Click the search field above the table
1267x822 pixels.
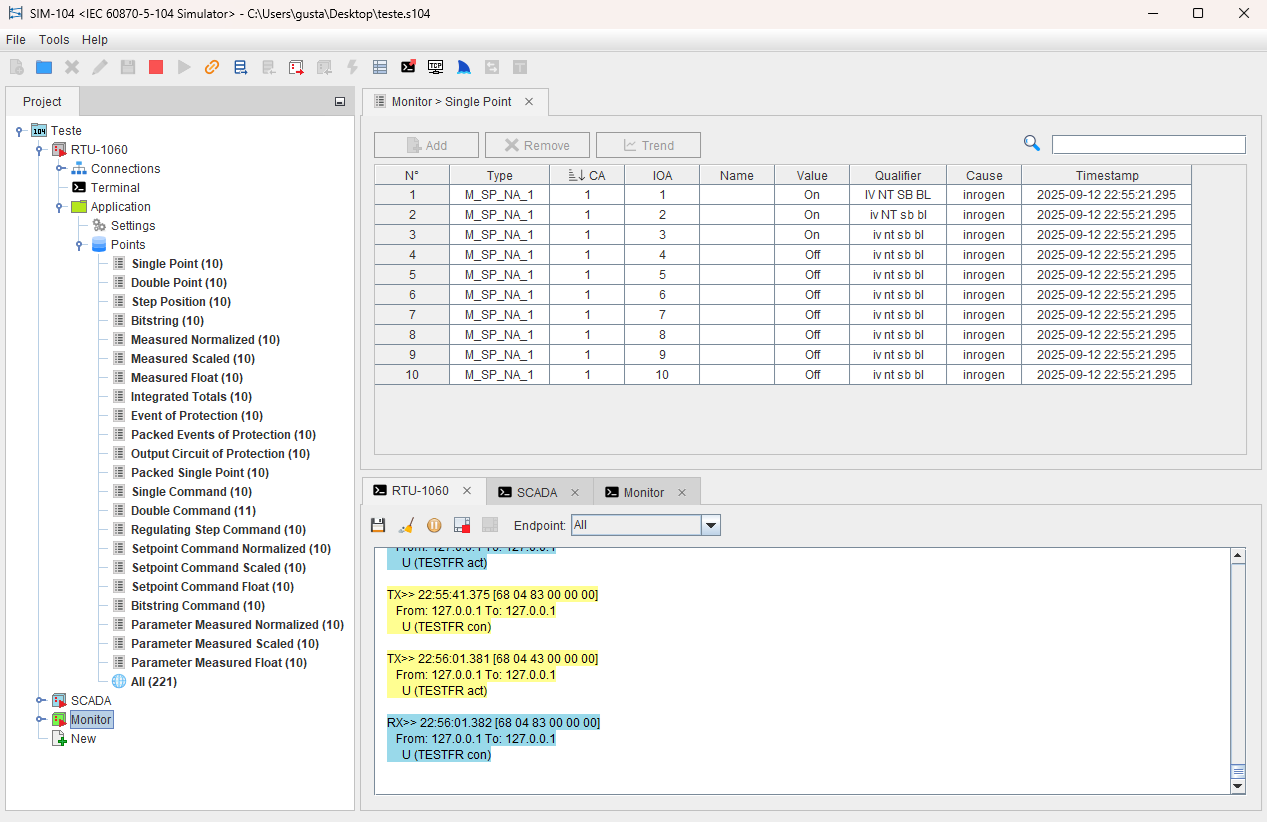[x=1148, y=145]
